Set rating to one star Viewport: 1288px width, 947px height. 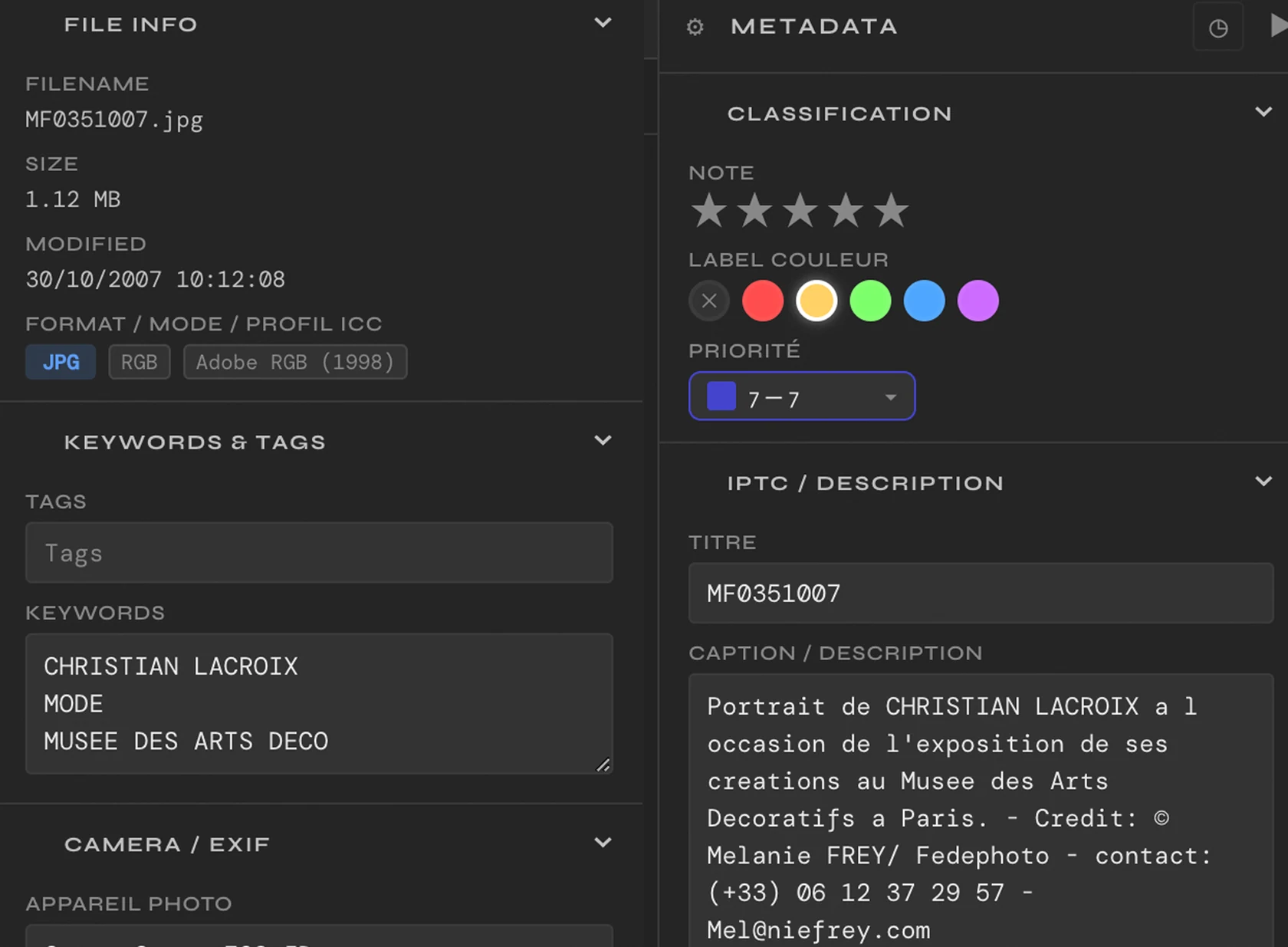[x=709, y=210]
